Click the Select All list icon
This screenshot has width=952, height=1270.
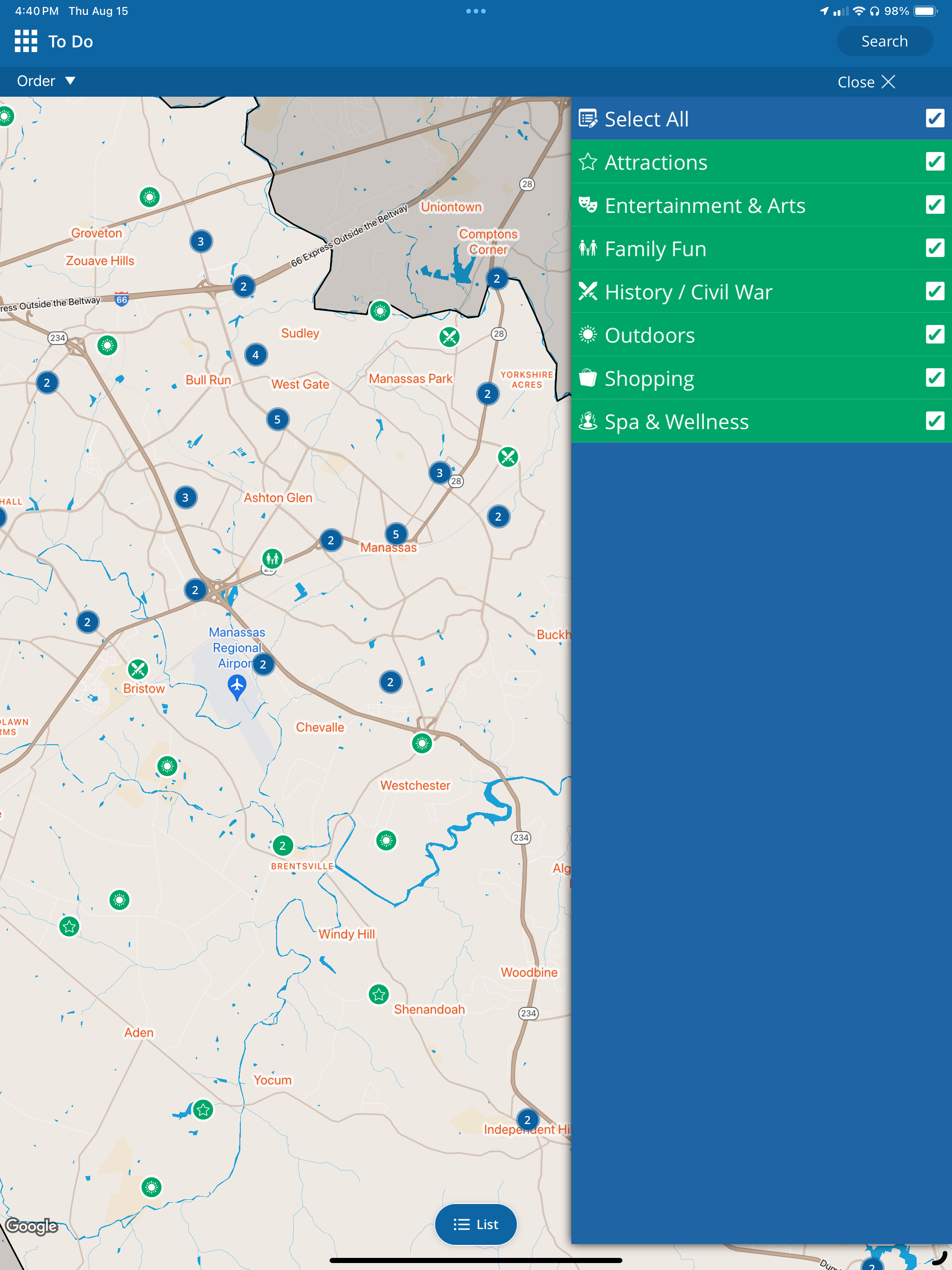point(588,119)
